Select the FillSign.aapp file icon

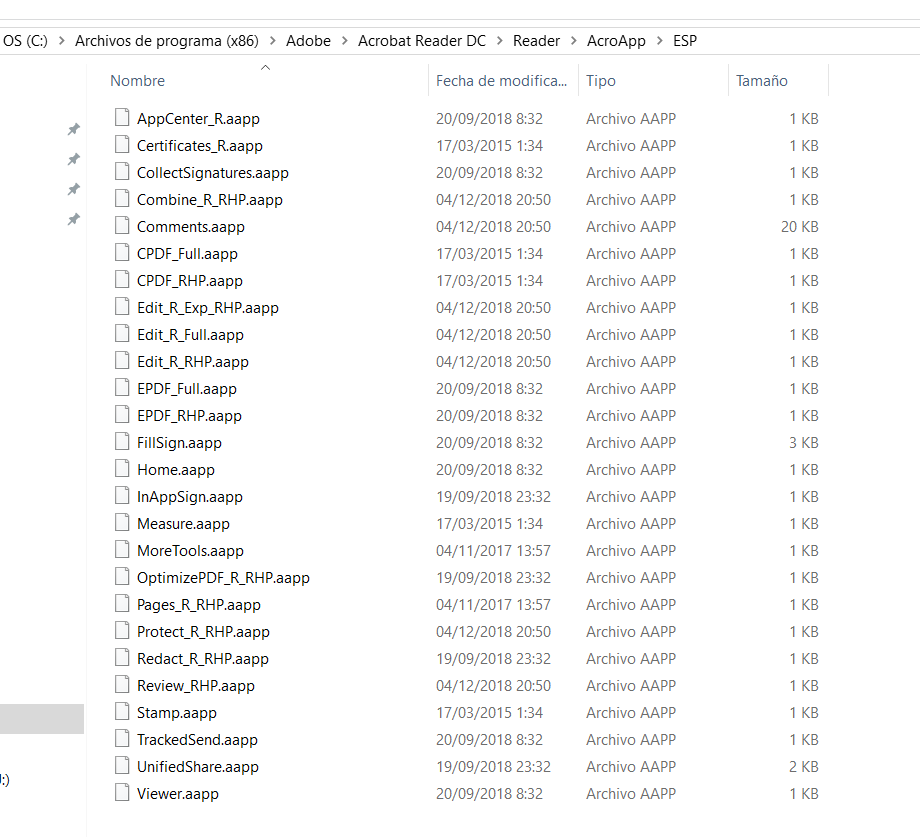[x=122, y=442]
